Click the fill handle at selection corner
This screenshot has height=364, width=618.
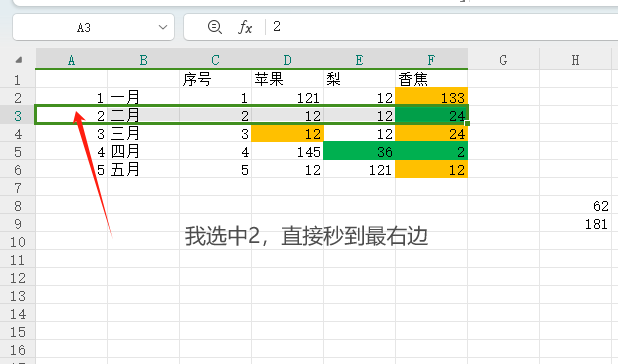click(467, 124)
